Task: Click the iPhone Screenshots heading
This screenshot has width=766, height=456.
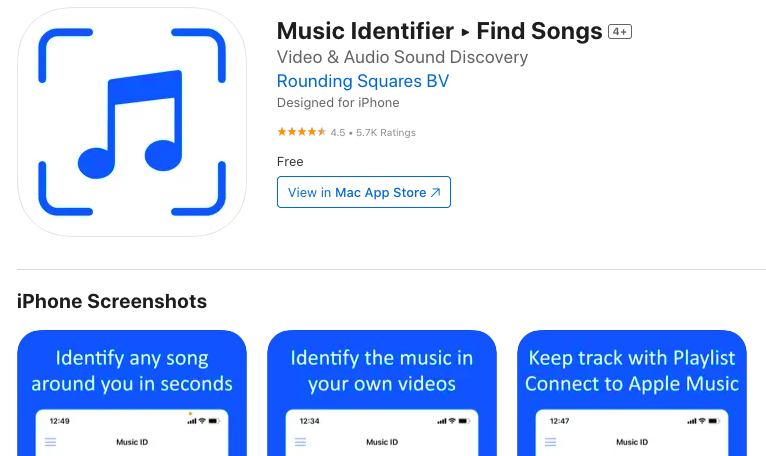Action: (112, 302)
